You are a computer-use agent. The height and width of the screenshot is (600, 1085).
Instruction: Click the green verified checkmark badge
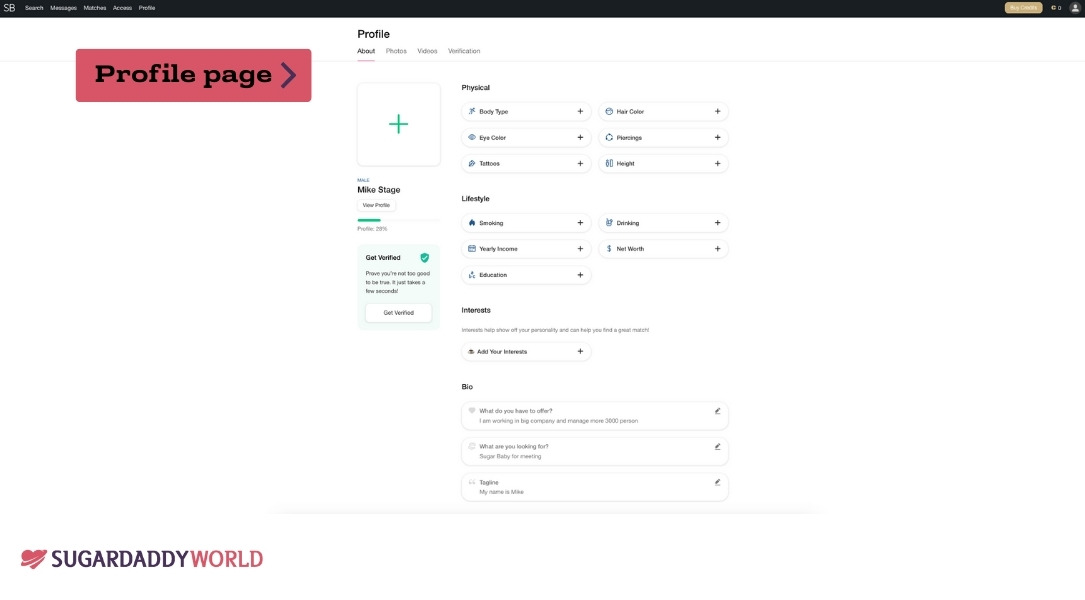pyautogui.click(x=424, y=257)
